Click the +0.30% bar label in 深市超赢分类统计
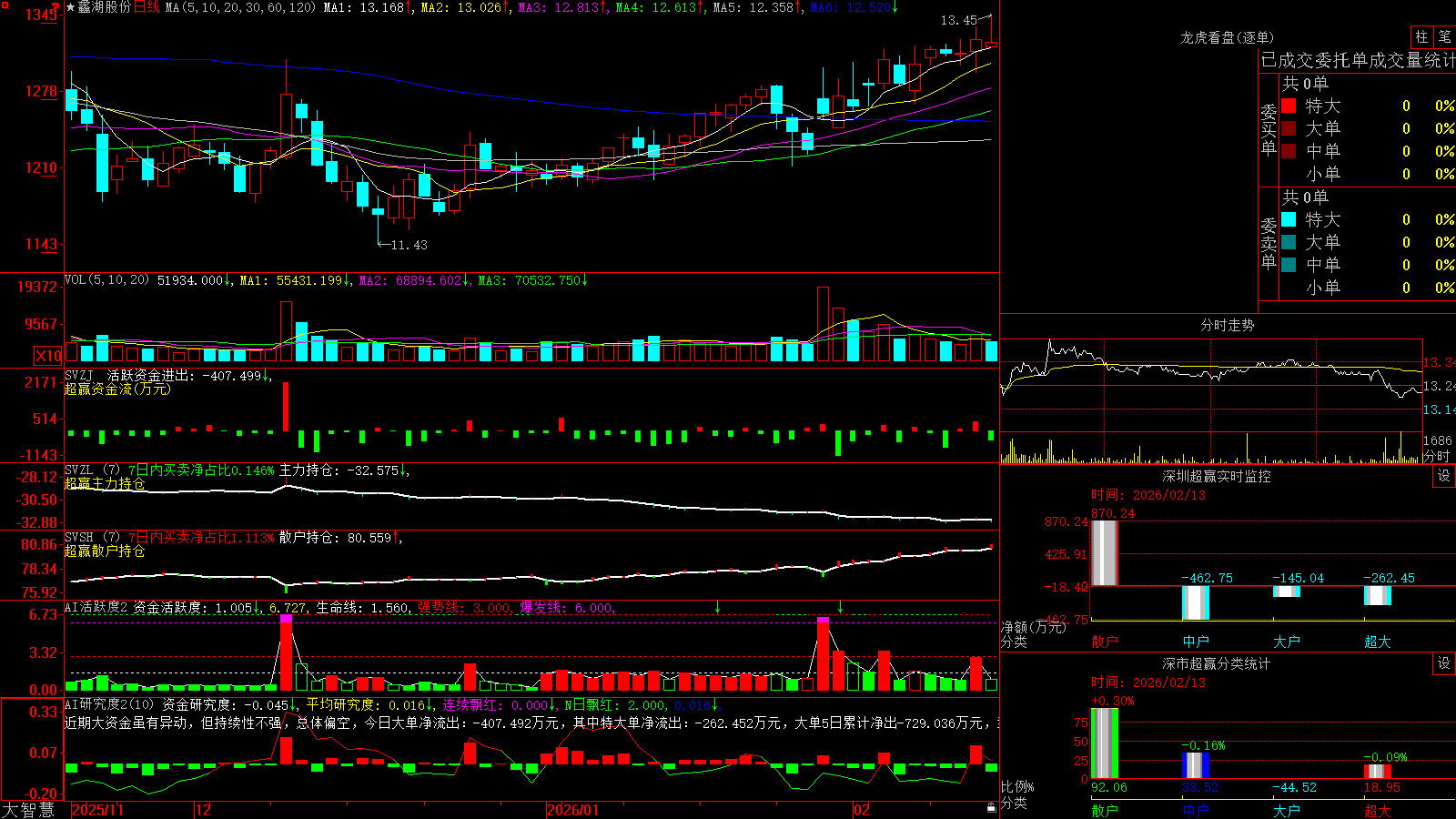This screenshot has height=819, width=1456. tap(1113, 701)
